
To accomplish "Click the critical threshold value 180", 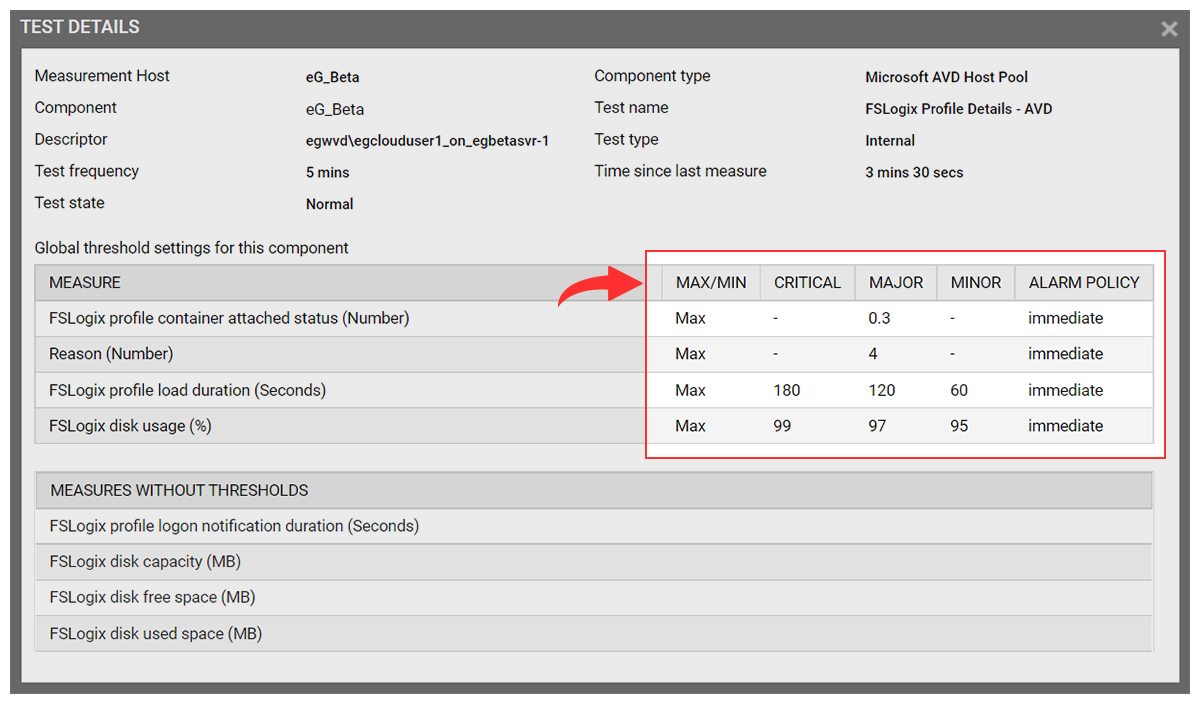I will [787, 390].
